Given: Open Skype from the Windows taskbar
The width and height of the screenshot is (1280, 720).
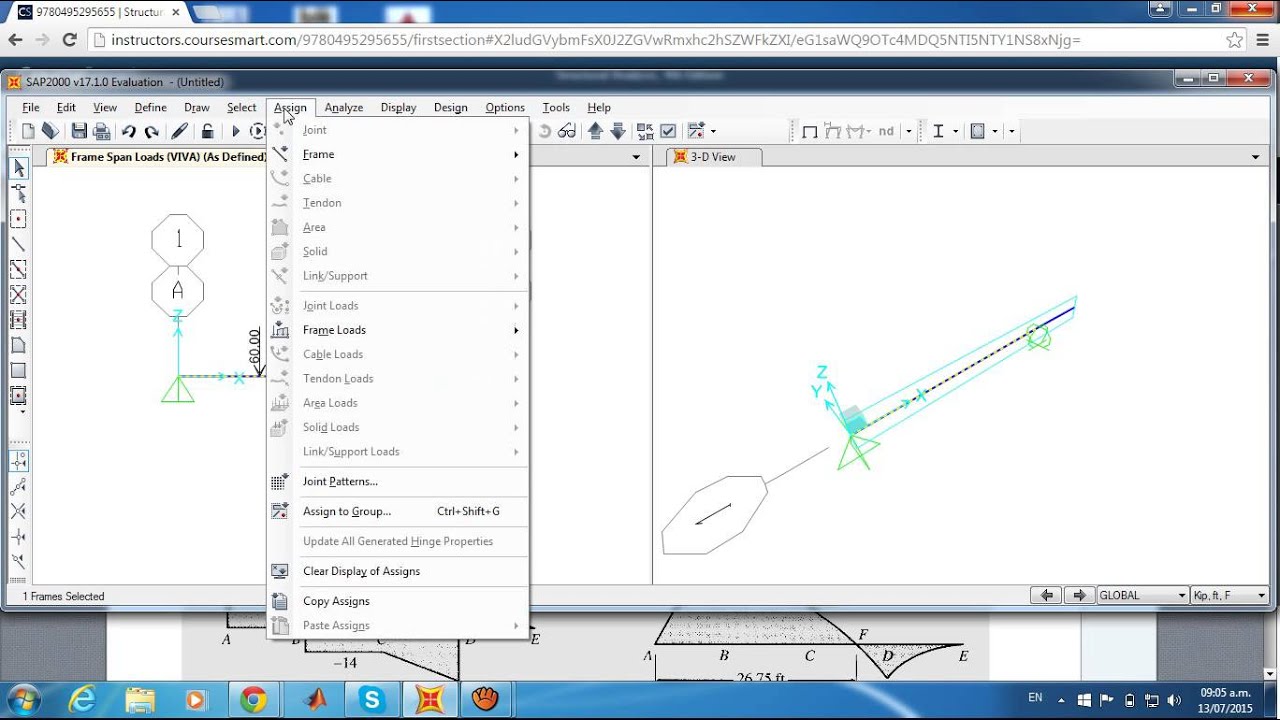Looking at the screenshot, I should click(x=371, y=699).
